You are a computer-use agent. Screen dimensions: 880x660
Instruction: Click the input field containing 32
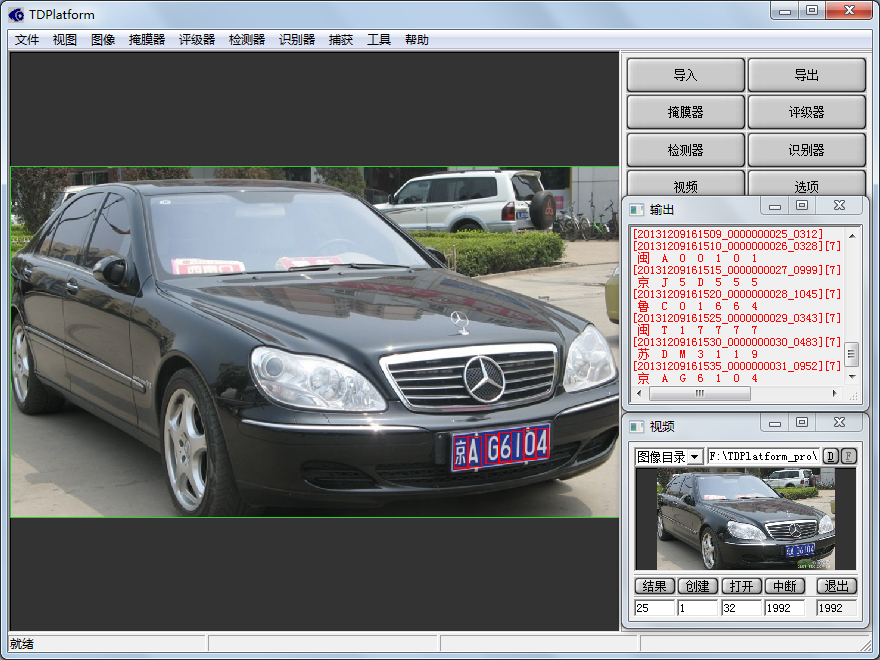tap(741, 608)
